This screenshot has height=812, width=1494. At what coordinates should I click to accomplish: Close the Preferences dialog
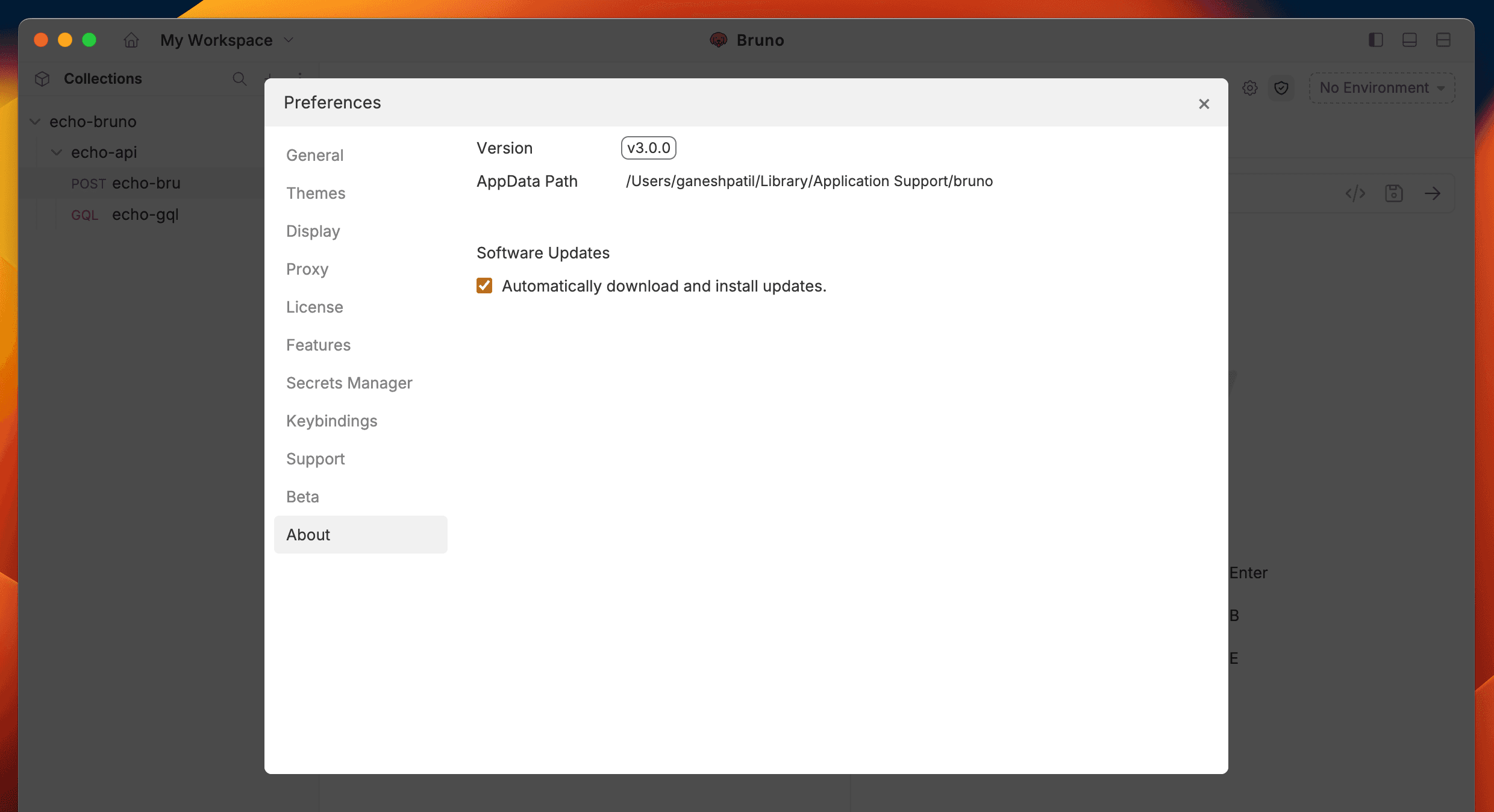click(1204, 104)
